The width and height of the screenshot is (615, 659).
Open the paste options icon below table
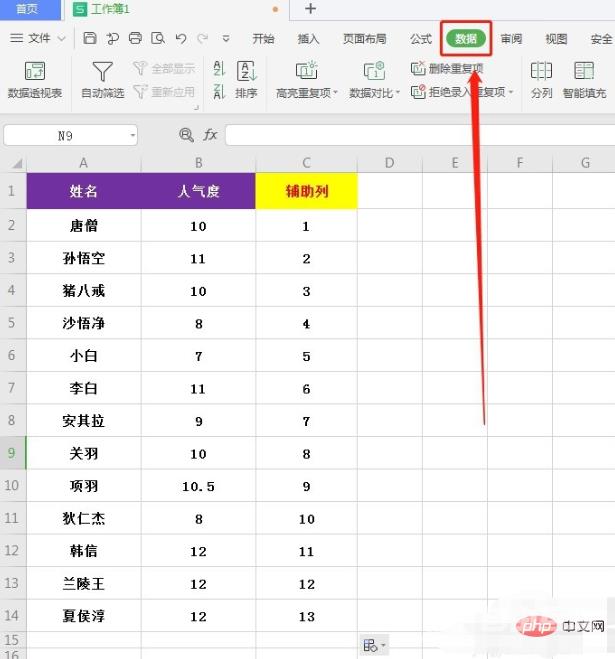pos(372,645)
